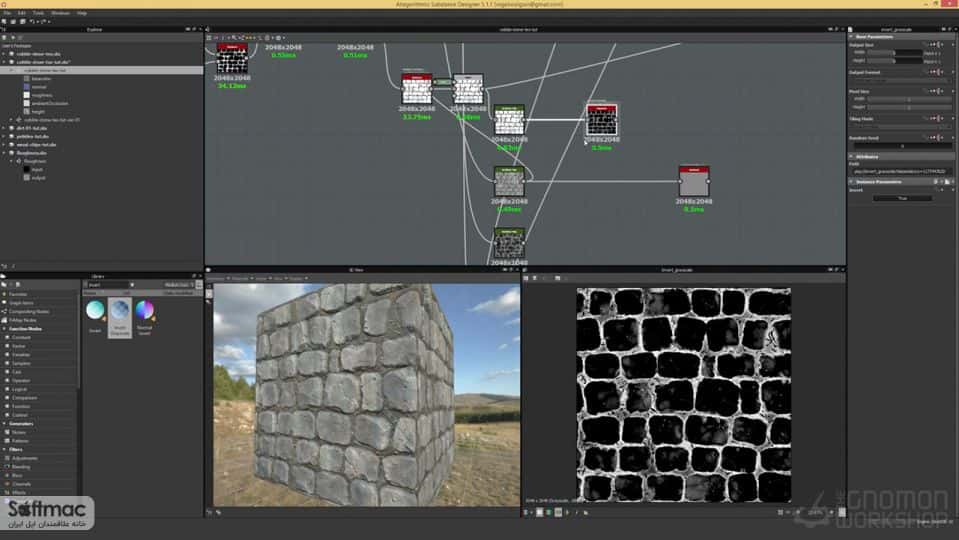959x540 pixels.
Task: Select Comparison under Function Nodes
Action: pyautogui.click(x=24, y=398)
